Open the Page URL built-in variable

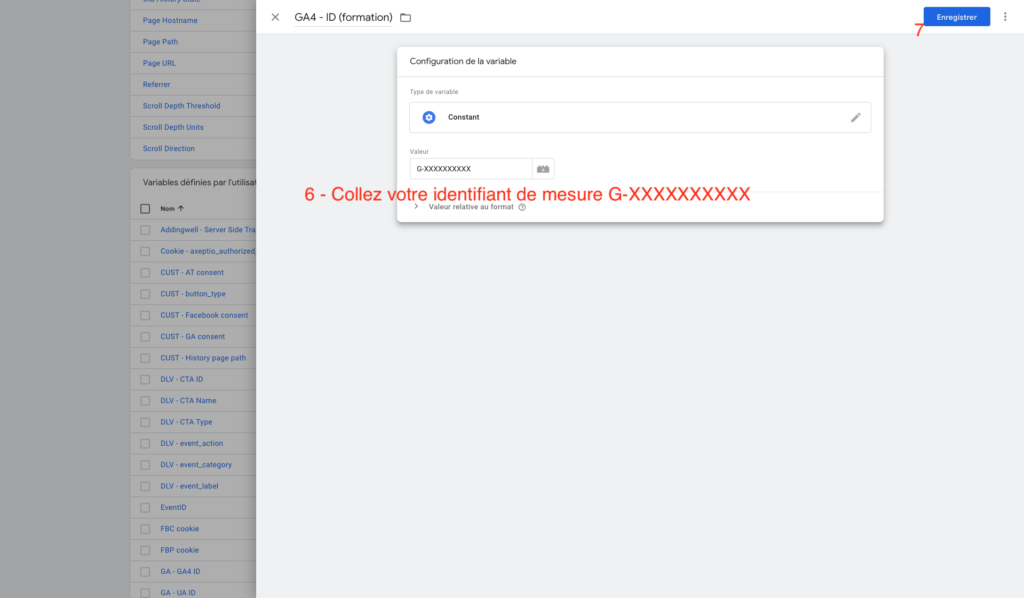pyautogui.click(x=159, y=63)
